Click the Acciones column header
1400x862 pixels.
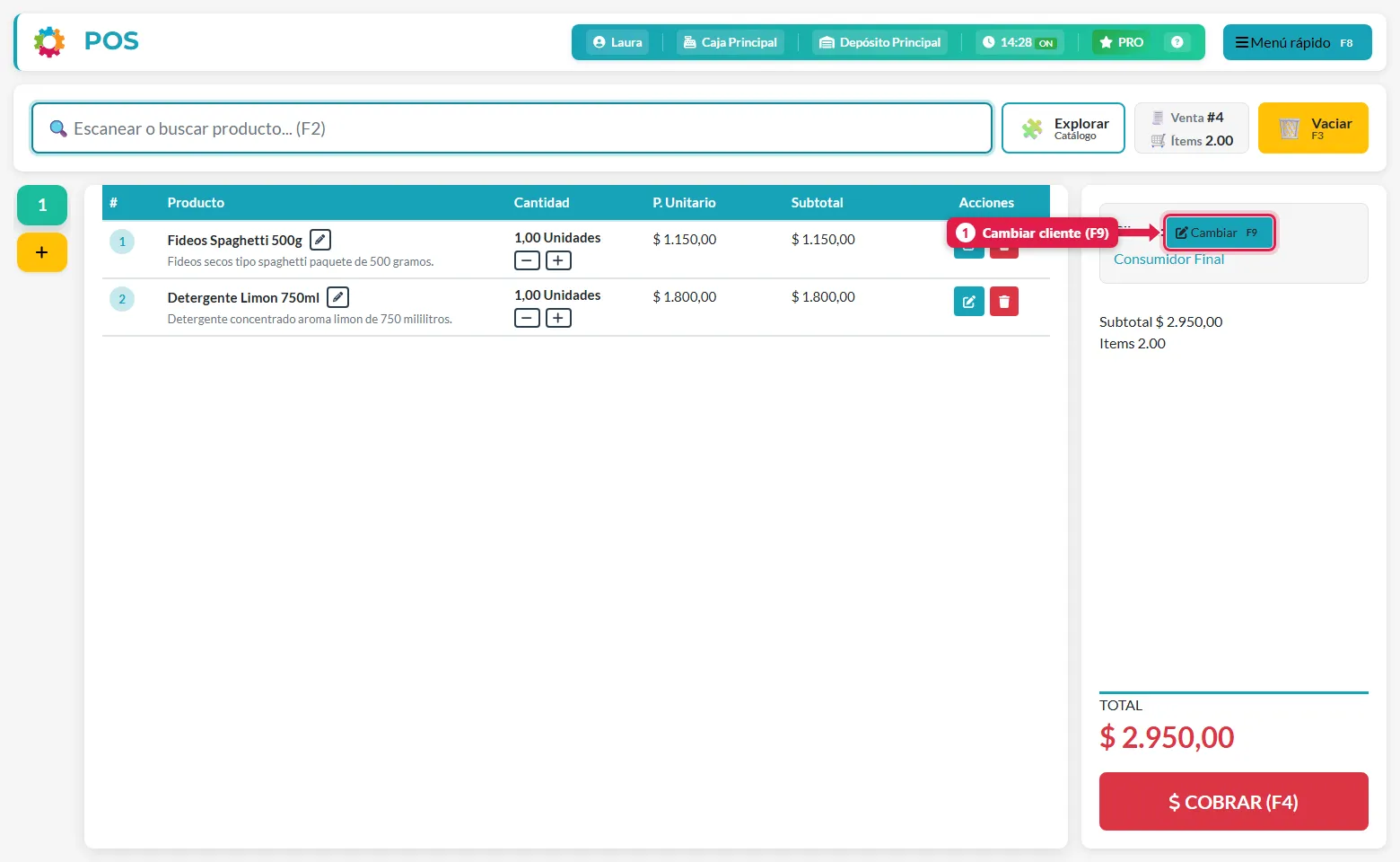[986, 202]
